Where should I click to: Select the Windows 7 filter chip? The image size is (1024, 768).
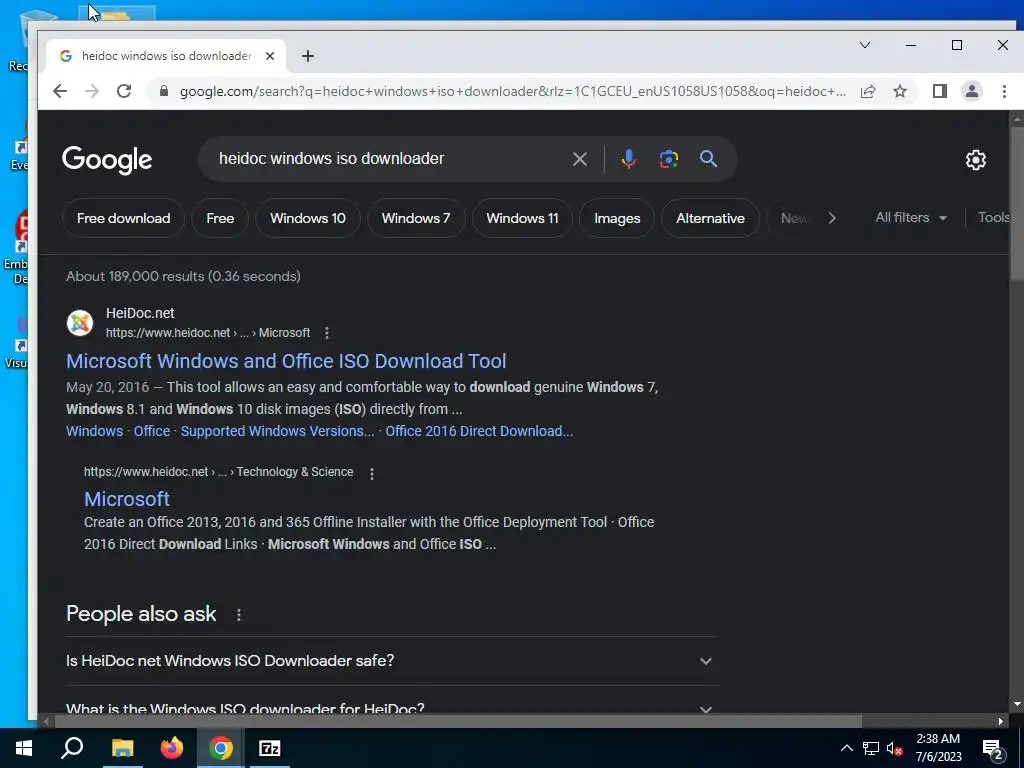pyautogui.click(x=416, y=218)
